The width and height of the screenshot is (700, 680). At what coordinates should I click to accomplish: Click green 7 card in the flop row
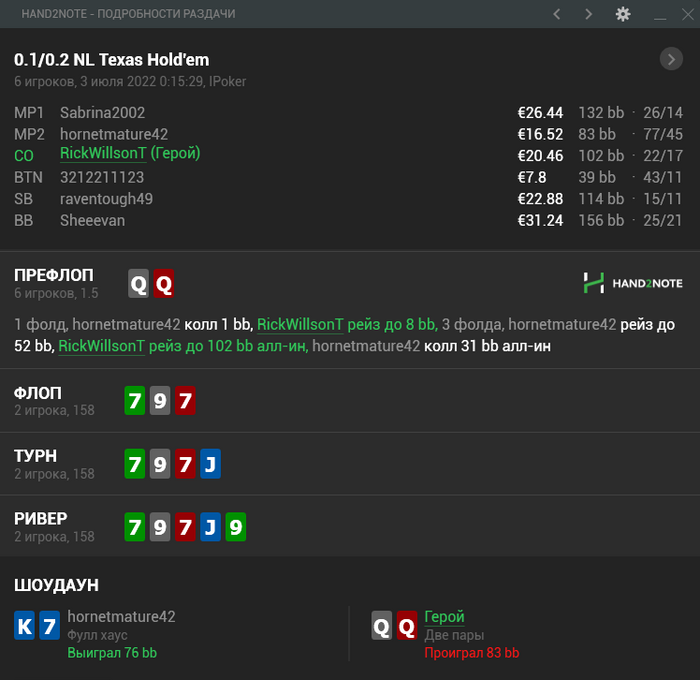pyautogui.click(x=134, y=400)
